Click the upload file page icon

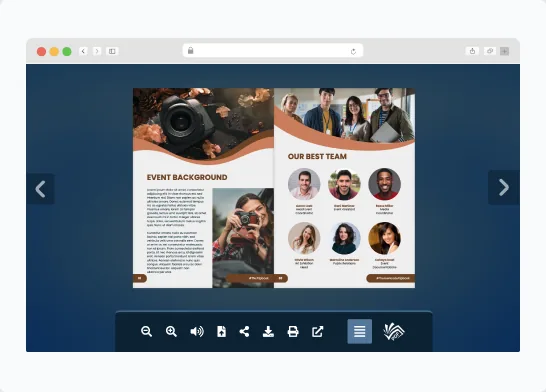[x=221, y=331]
